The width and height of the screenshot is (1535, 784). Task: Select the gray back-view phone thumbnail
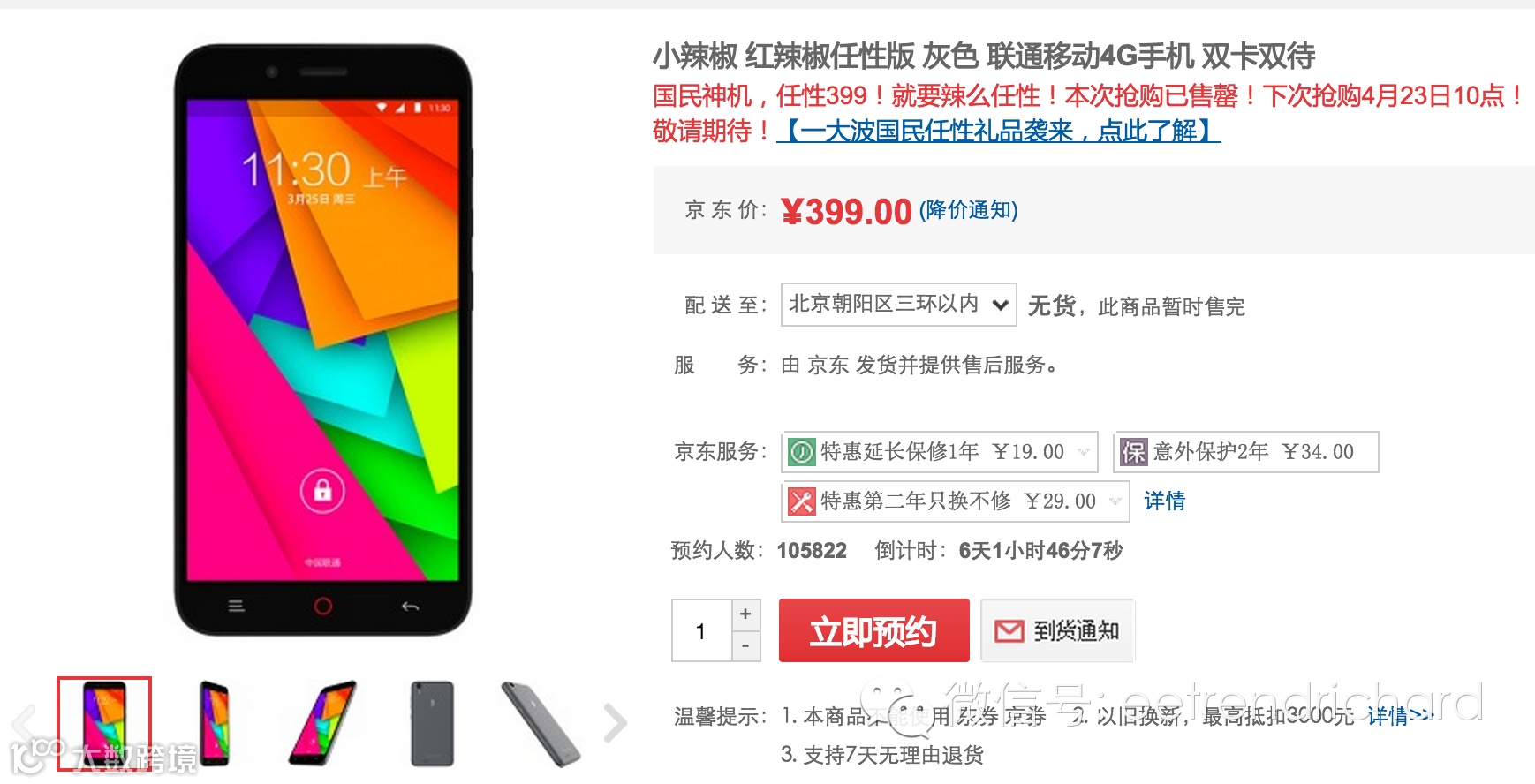coord(433,723)
